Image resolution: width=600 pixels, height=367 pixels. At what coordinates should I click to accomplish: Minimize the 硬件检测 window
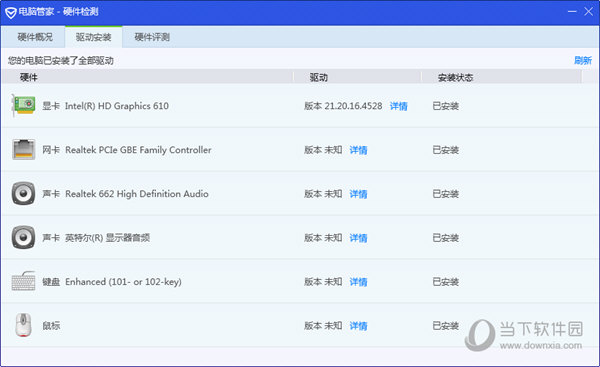point(572,12)
